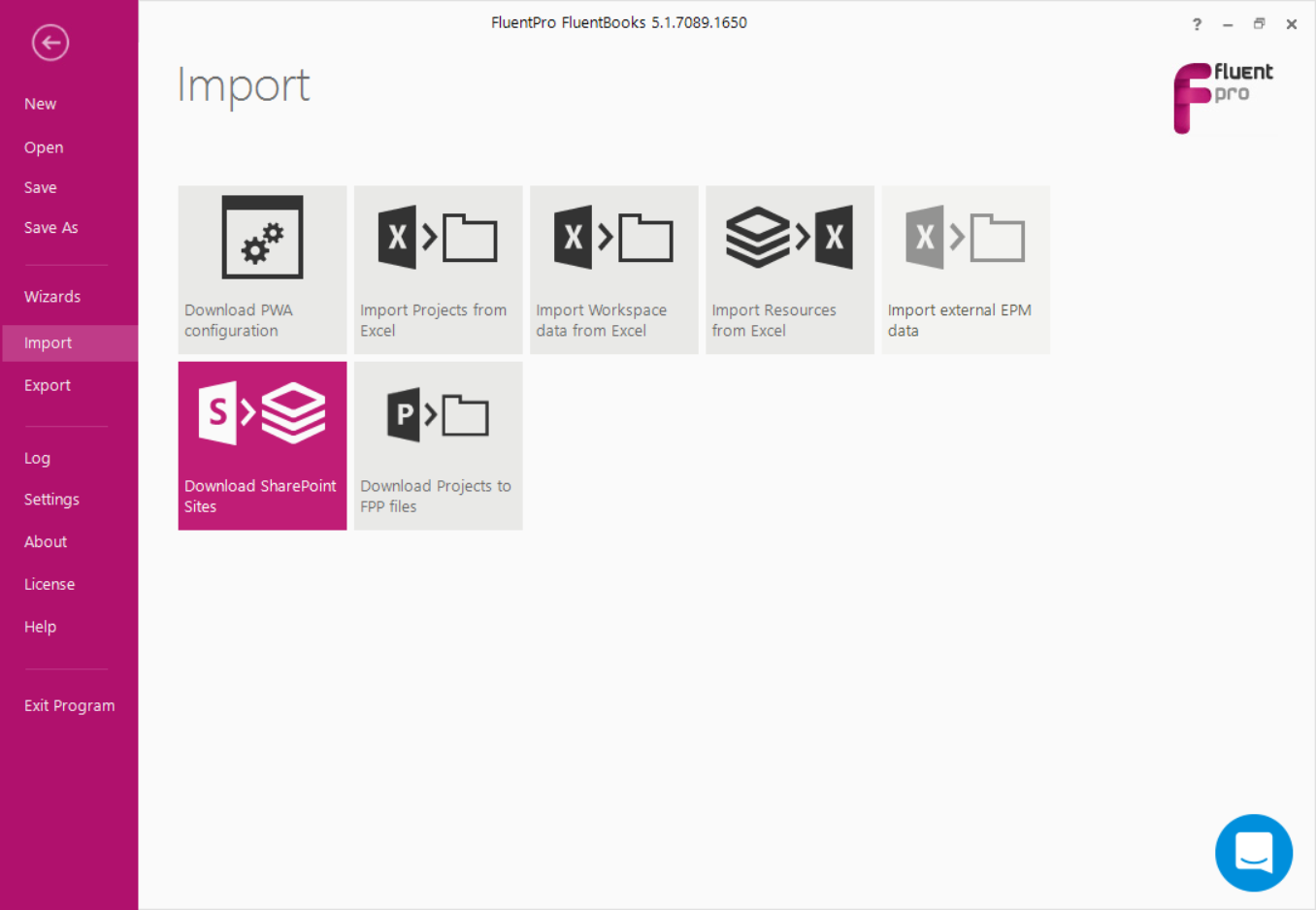
Task: Click Exit Program
Action: tap(69, 705)
